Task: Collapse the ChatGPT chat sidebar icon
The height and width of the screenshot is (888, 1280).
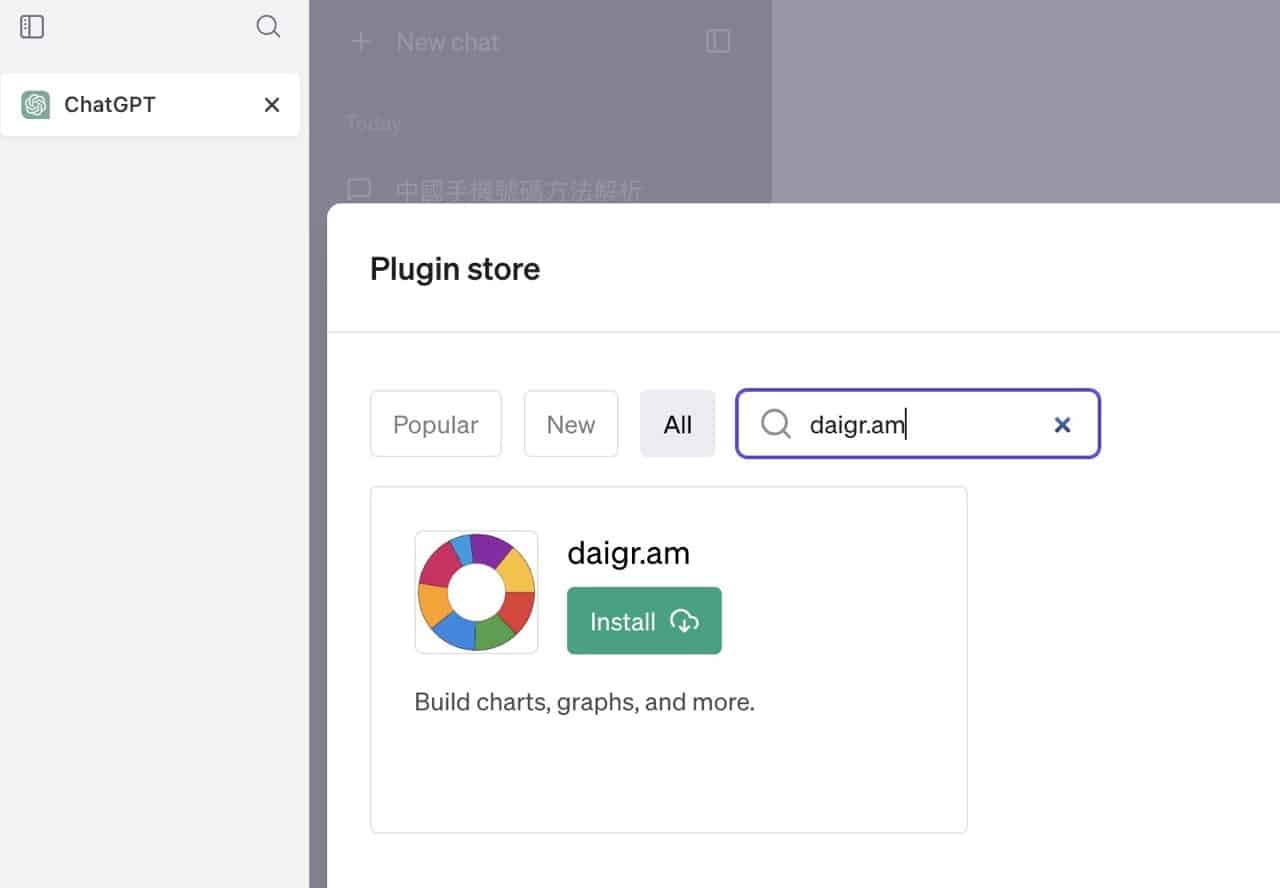Action: pos(718,41)
